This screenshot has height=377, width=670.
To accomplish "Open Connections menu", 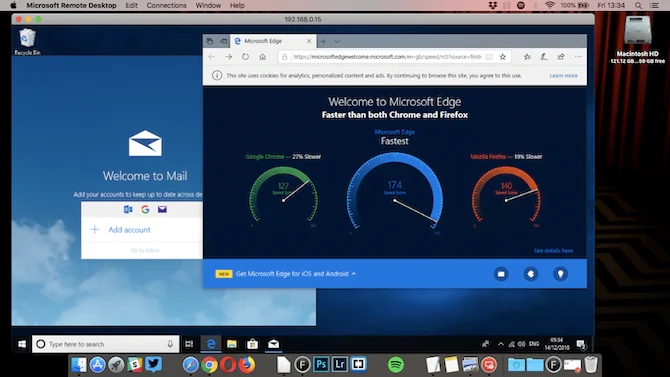I will coord(166,6).
